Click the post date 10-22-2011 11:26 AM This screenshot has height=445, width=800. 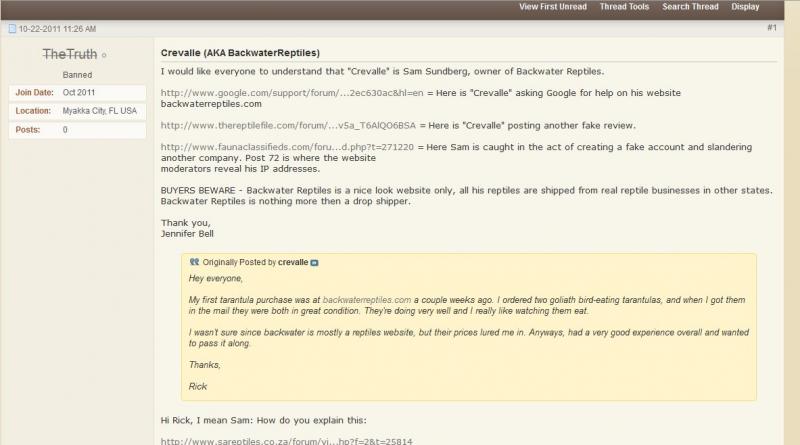click(x=57, y=29)
